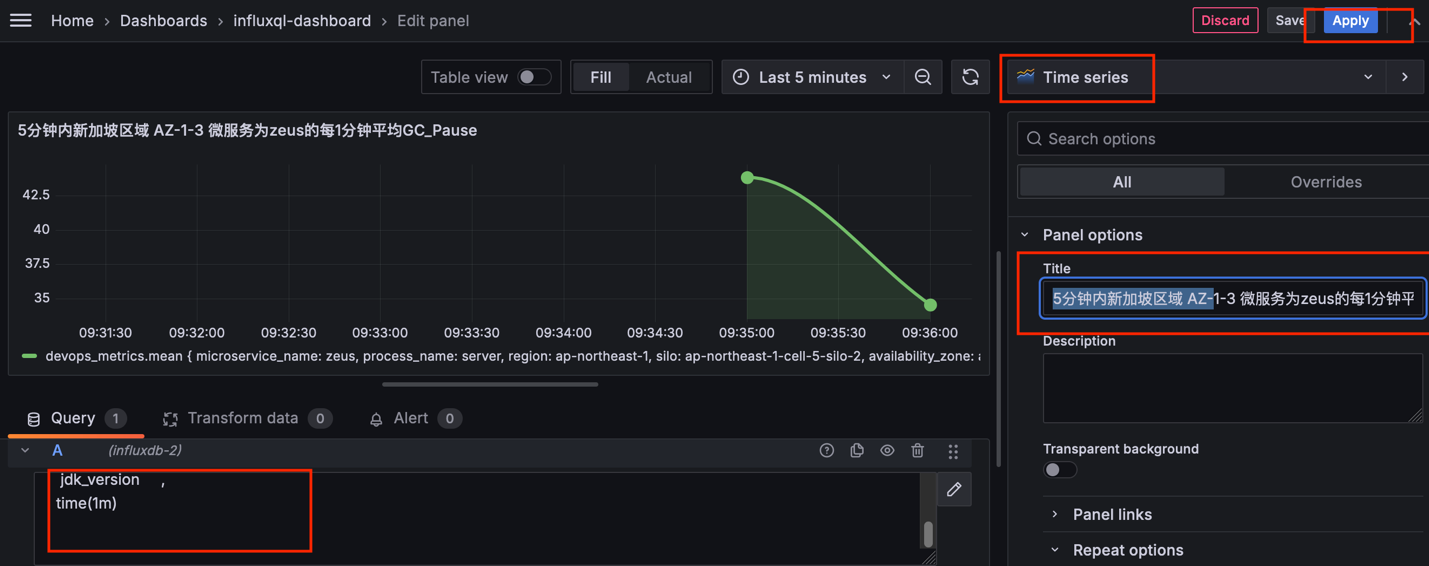Collapse query A row chevron
Viewport: 1429px width, 566px height.
pos(25,451)
